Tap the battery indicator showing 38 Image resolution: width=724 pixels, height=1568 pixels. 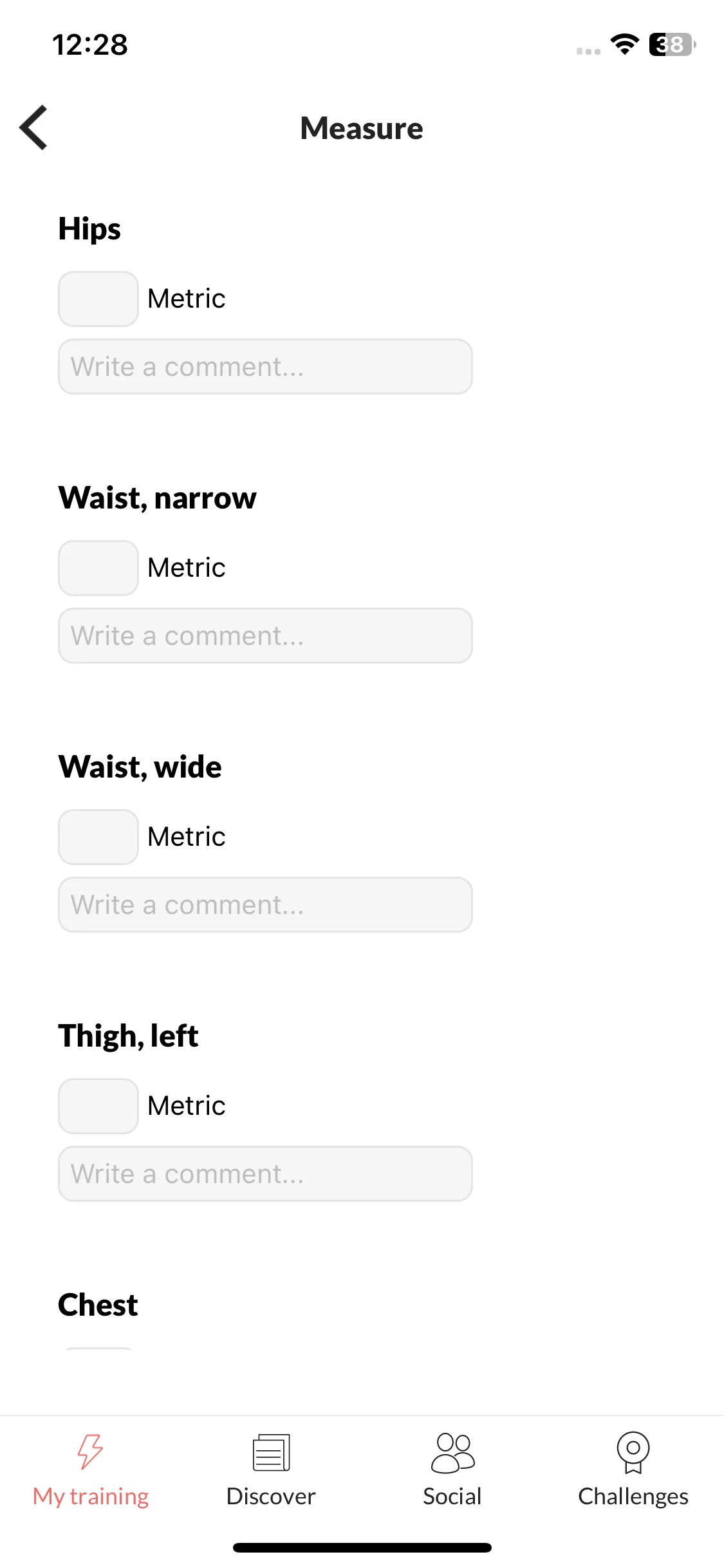click(x=673, y=44)
